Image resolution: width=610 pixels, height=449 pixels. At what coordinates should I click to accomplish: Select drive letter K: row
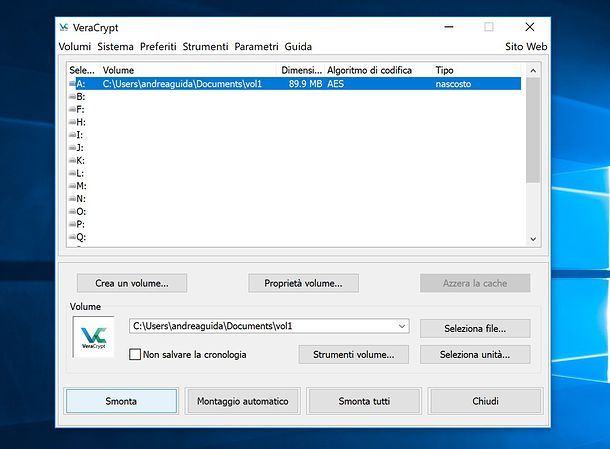(294, 160)
